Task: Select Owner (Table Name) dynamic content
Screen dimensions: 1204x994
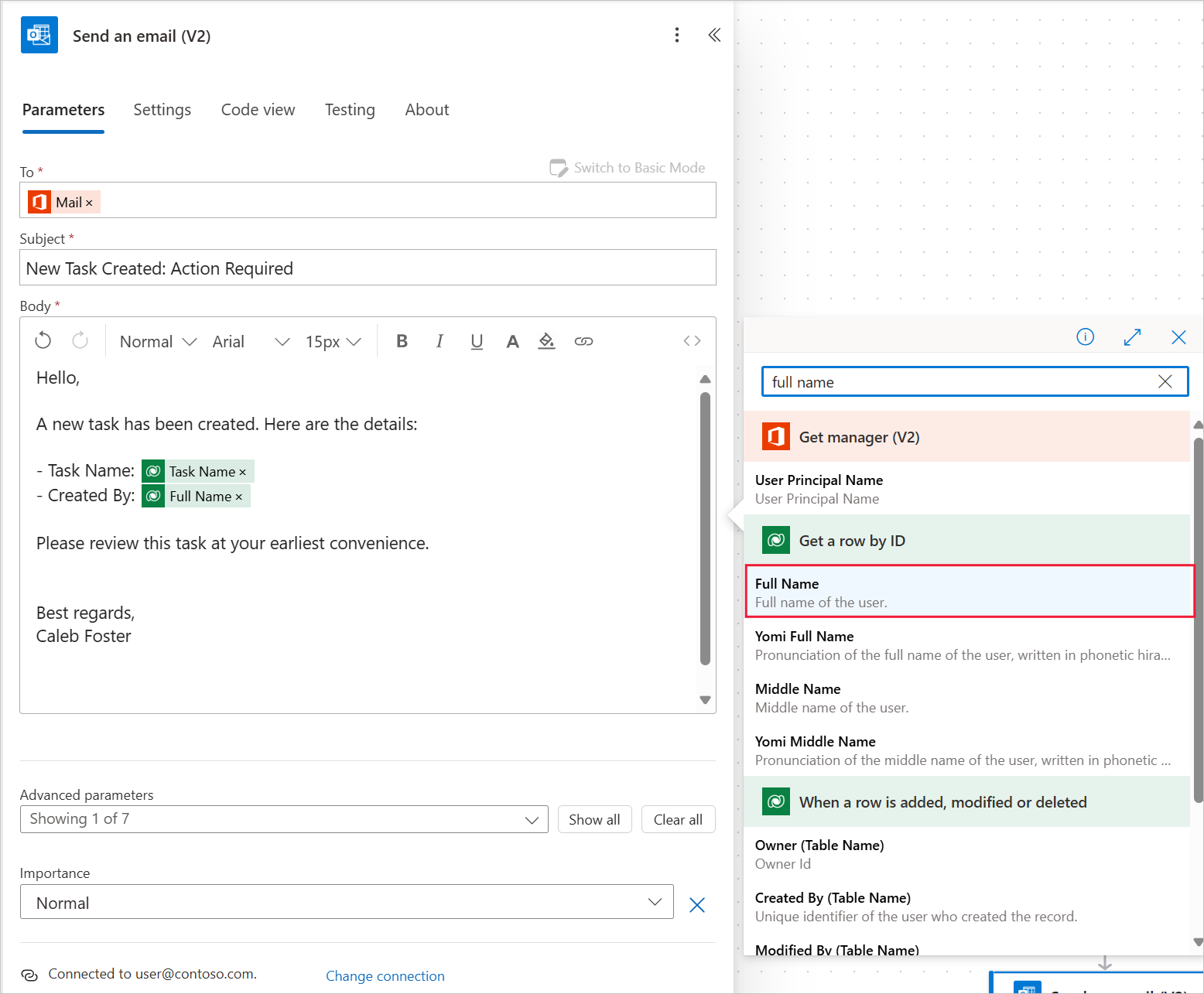Action: (967, 853)
